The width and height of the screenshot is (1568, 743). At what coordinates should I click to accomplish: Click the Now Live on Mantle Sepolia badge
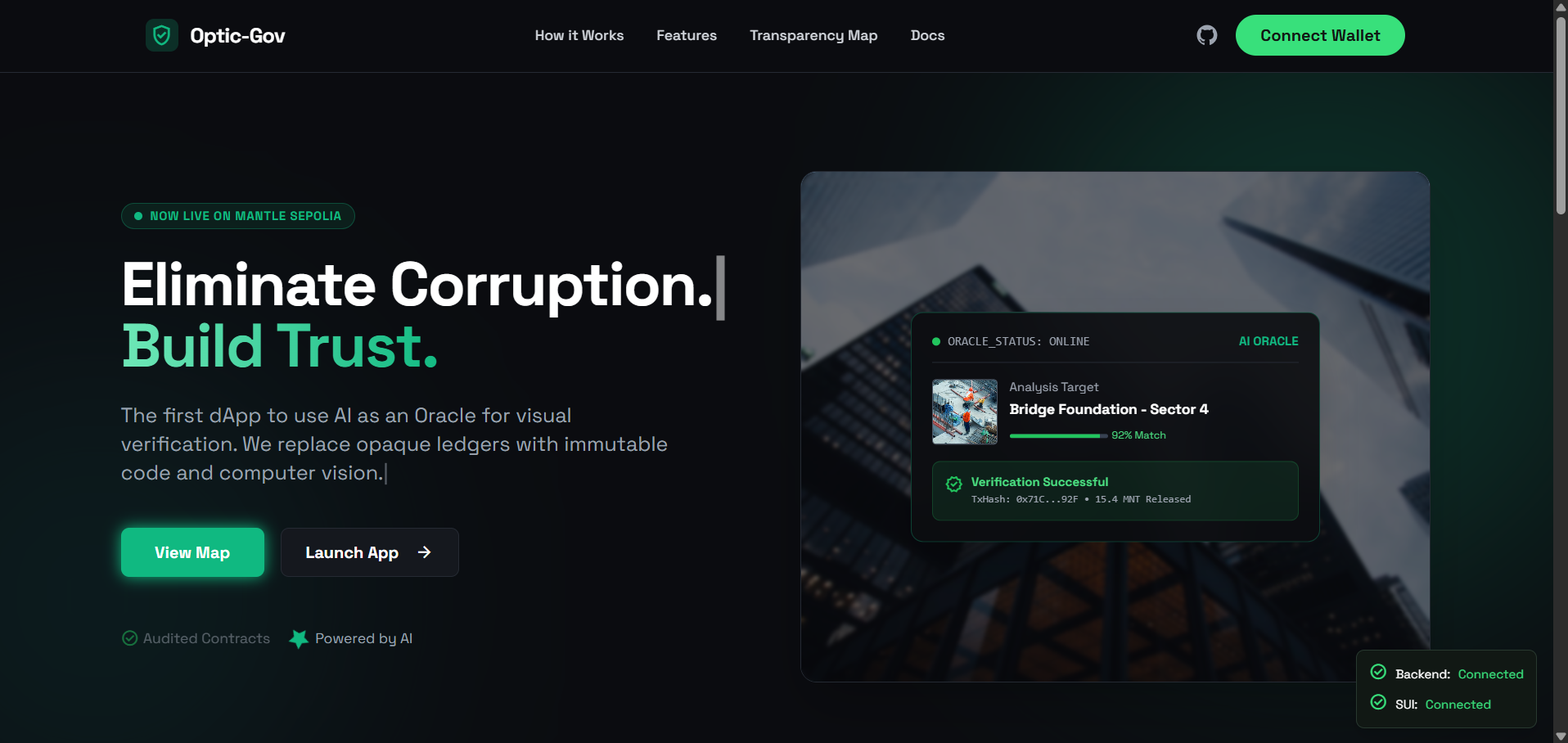pos(238,216)
